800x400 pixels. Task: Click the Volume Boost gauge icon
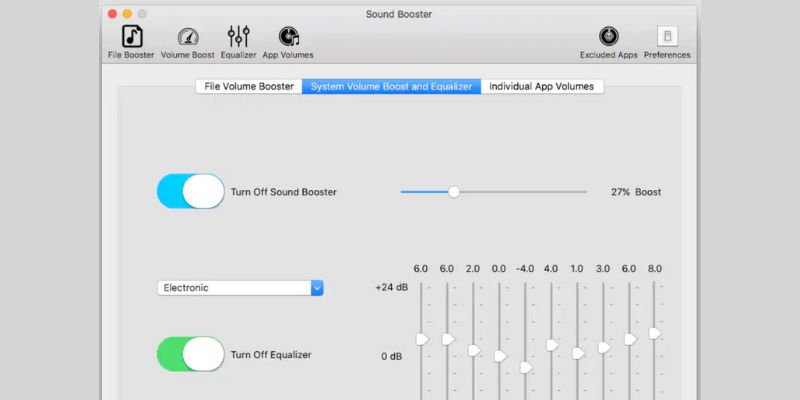186,37
